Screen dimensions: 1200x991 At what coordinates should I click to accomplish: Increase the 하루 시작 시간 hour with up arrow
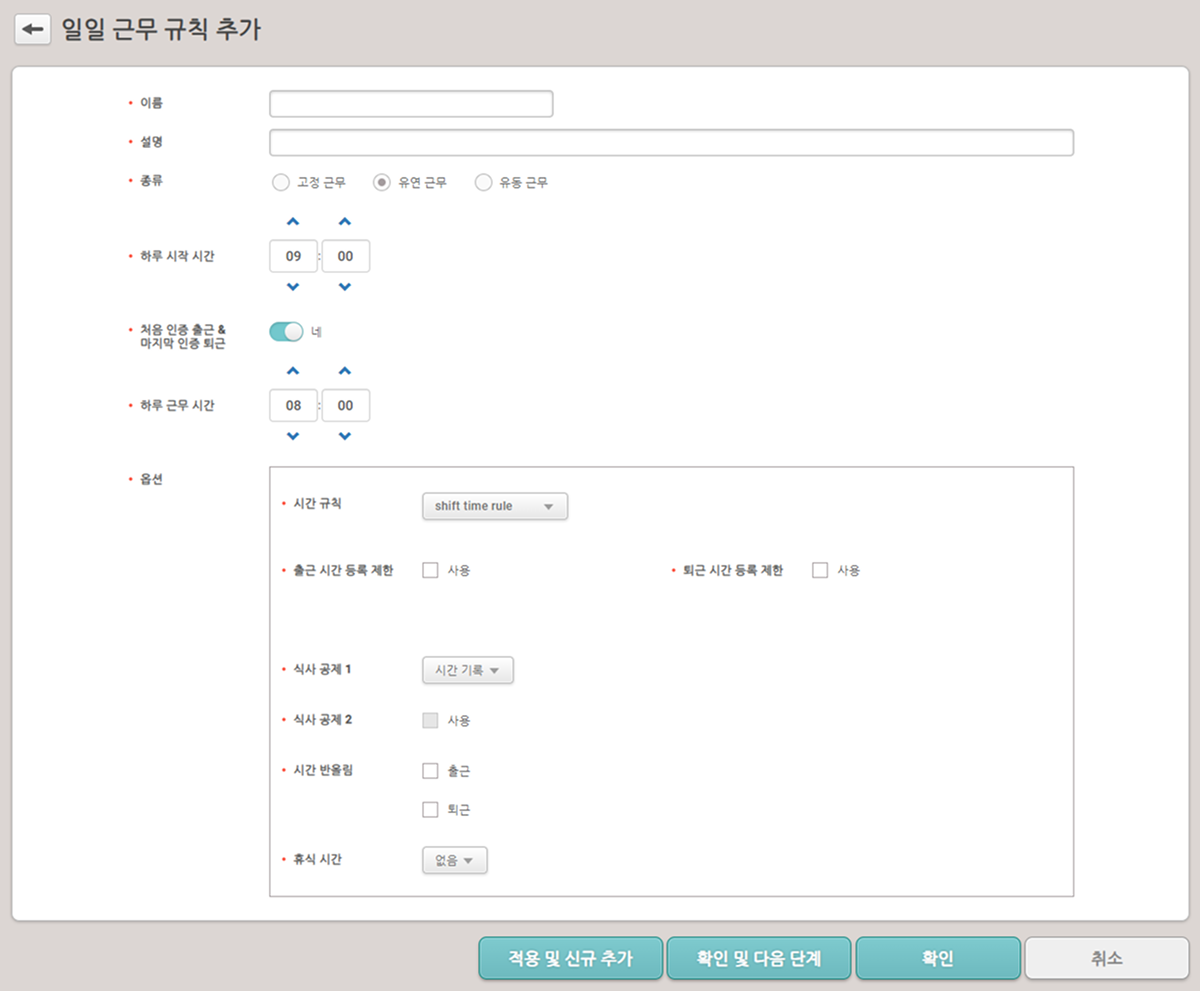coord(293,222)
